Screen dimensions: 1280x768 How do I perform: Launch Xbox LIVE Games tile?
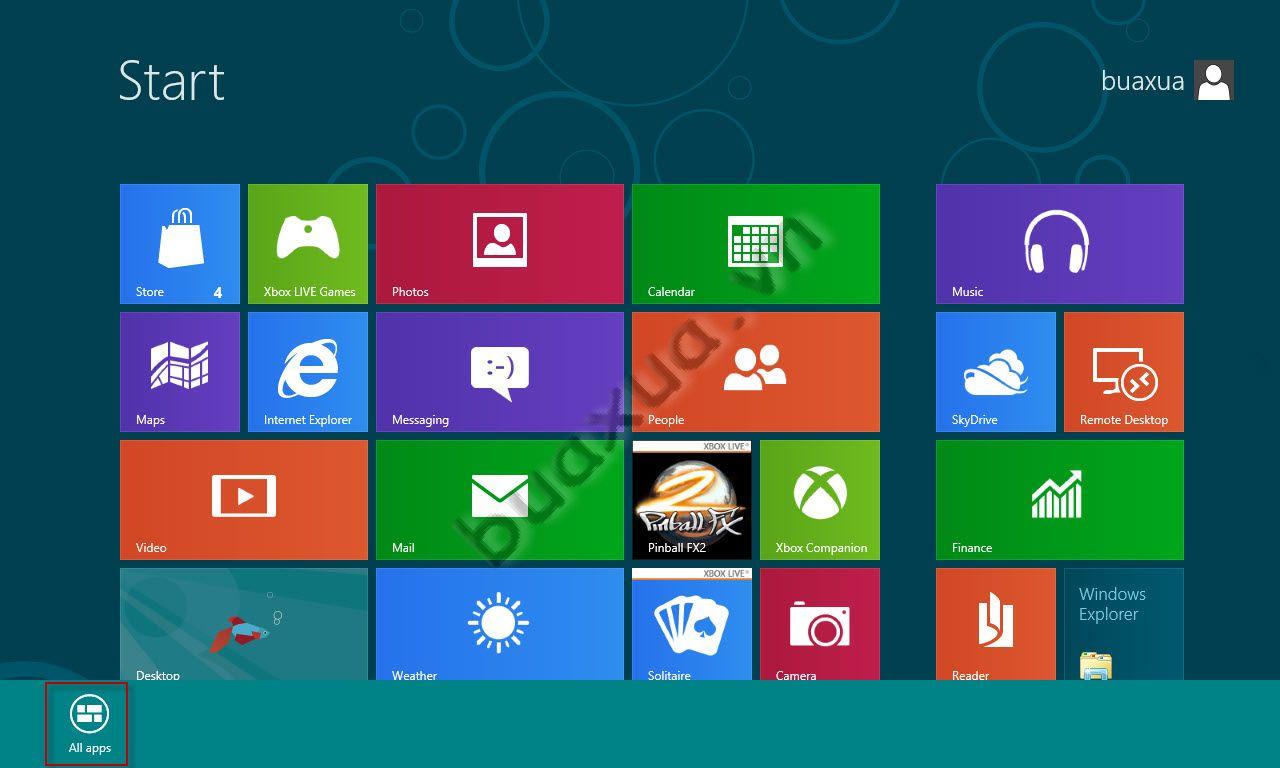click(x=308, y=244)
